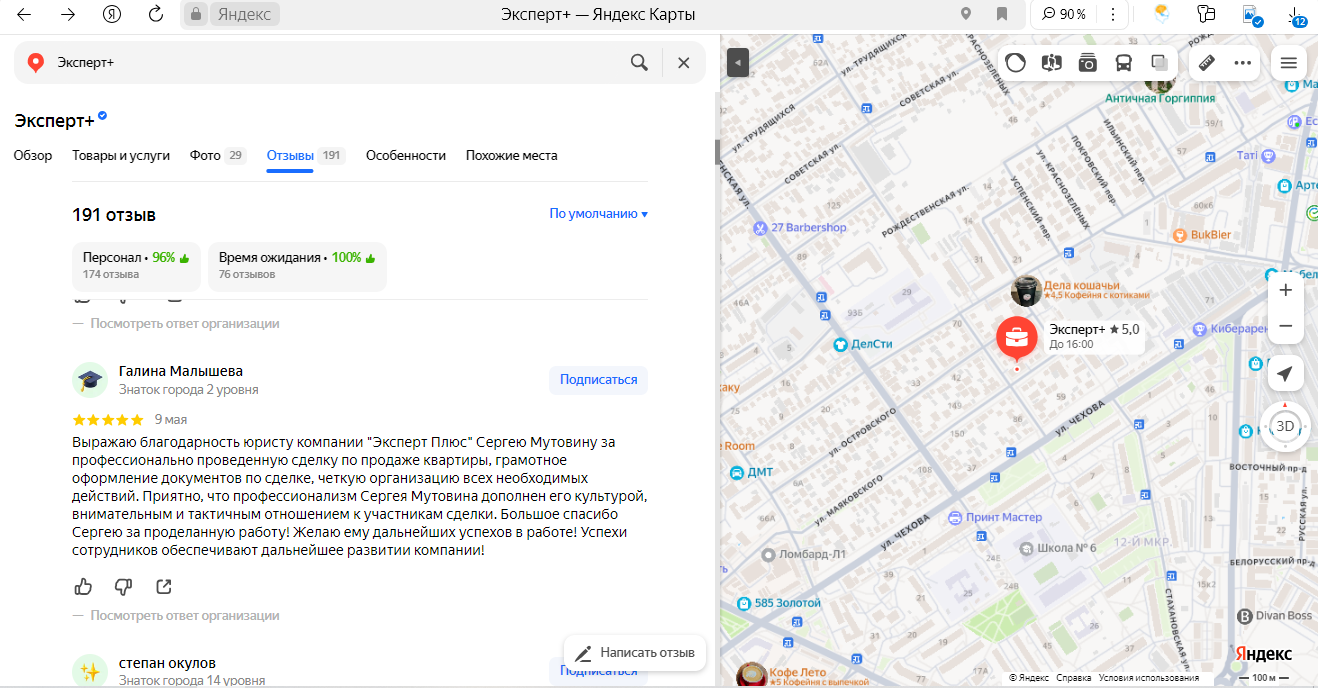Share Галина Малышева's review
This screenshot has width=1318, height=688.
[164, 586]
